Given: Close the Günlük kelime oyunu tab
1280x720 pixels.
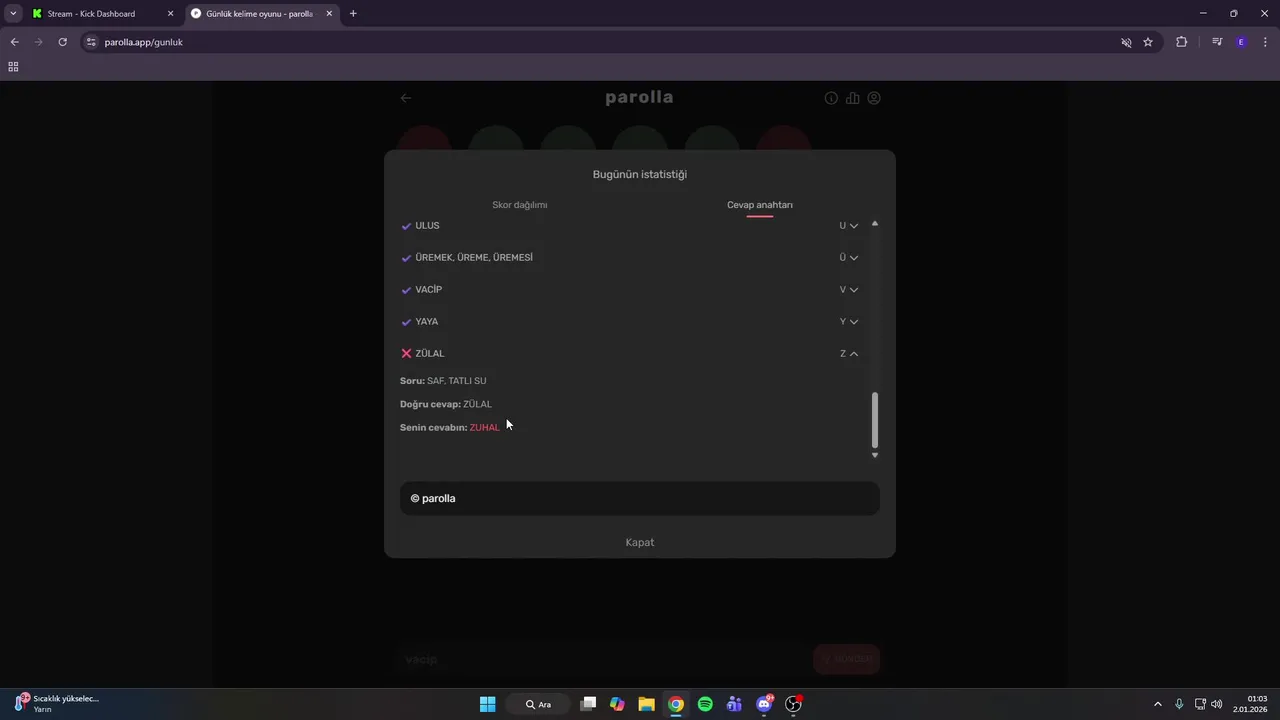Looking at the screenshot, I should click(330, 14).
